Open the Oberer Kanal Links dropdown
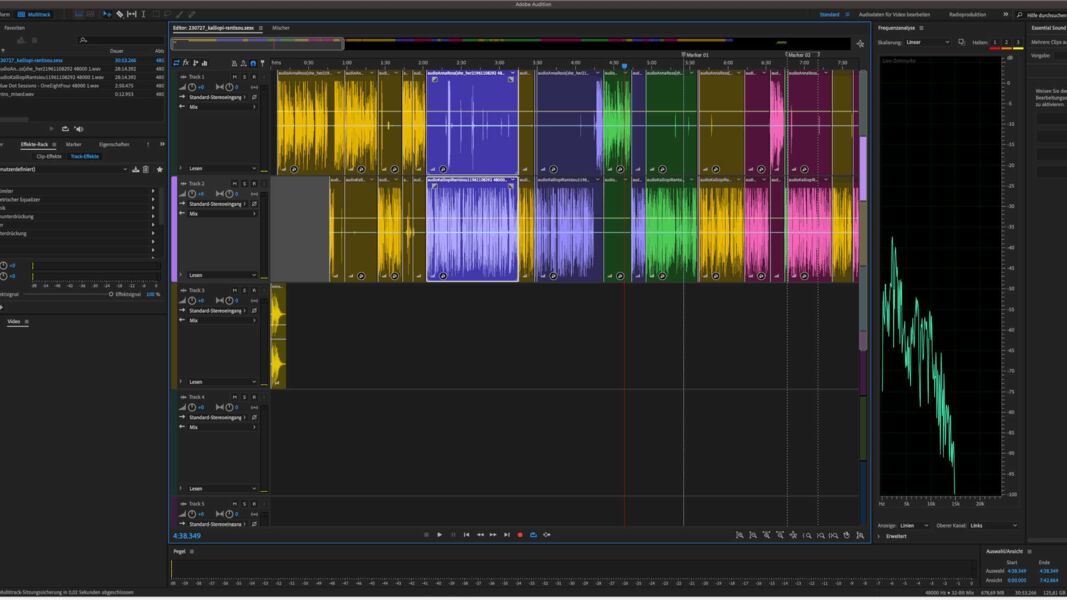 994,525
